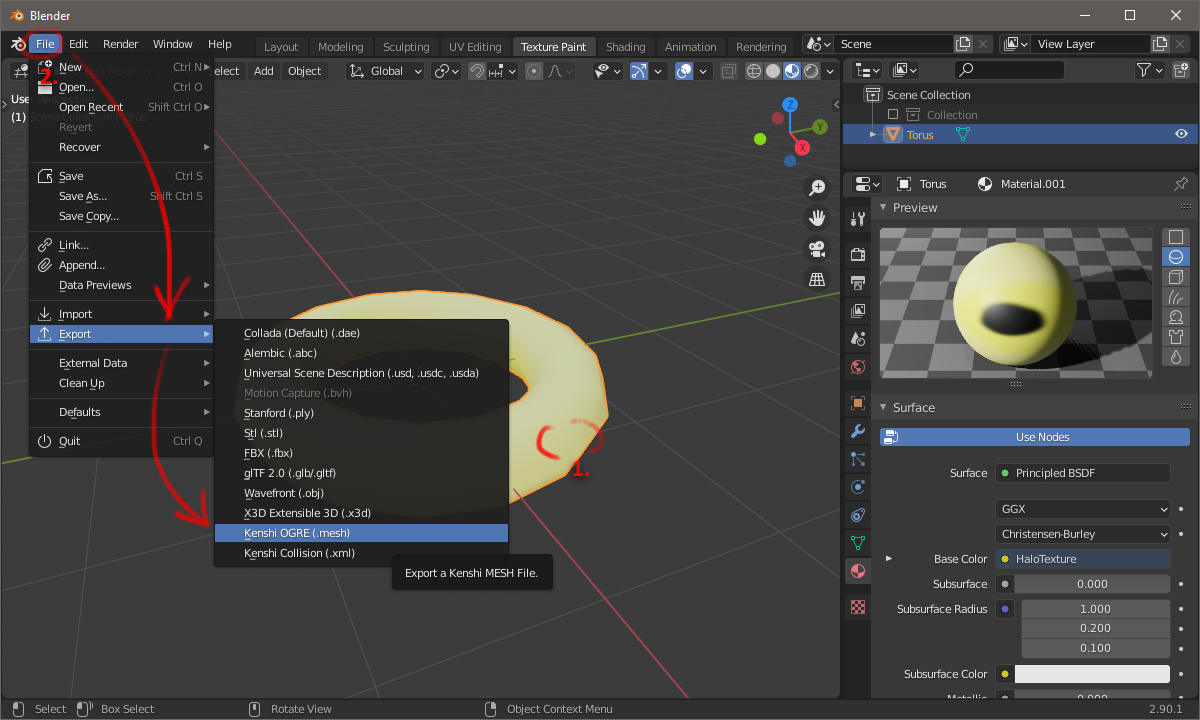This screenshot has width=1200, height=720.
Task: Pin the properties editor with the pin icon
Action: pos(1181,184)
